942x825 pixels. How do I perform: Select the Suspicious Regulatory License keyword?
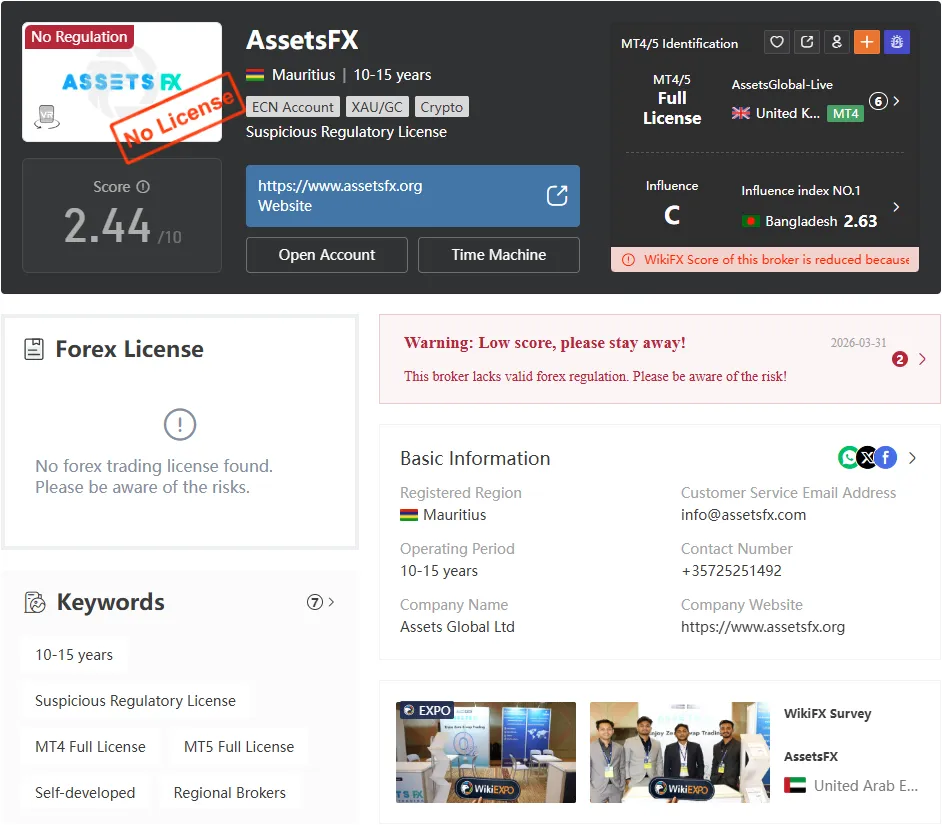point(135,701)
